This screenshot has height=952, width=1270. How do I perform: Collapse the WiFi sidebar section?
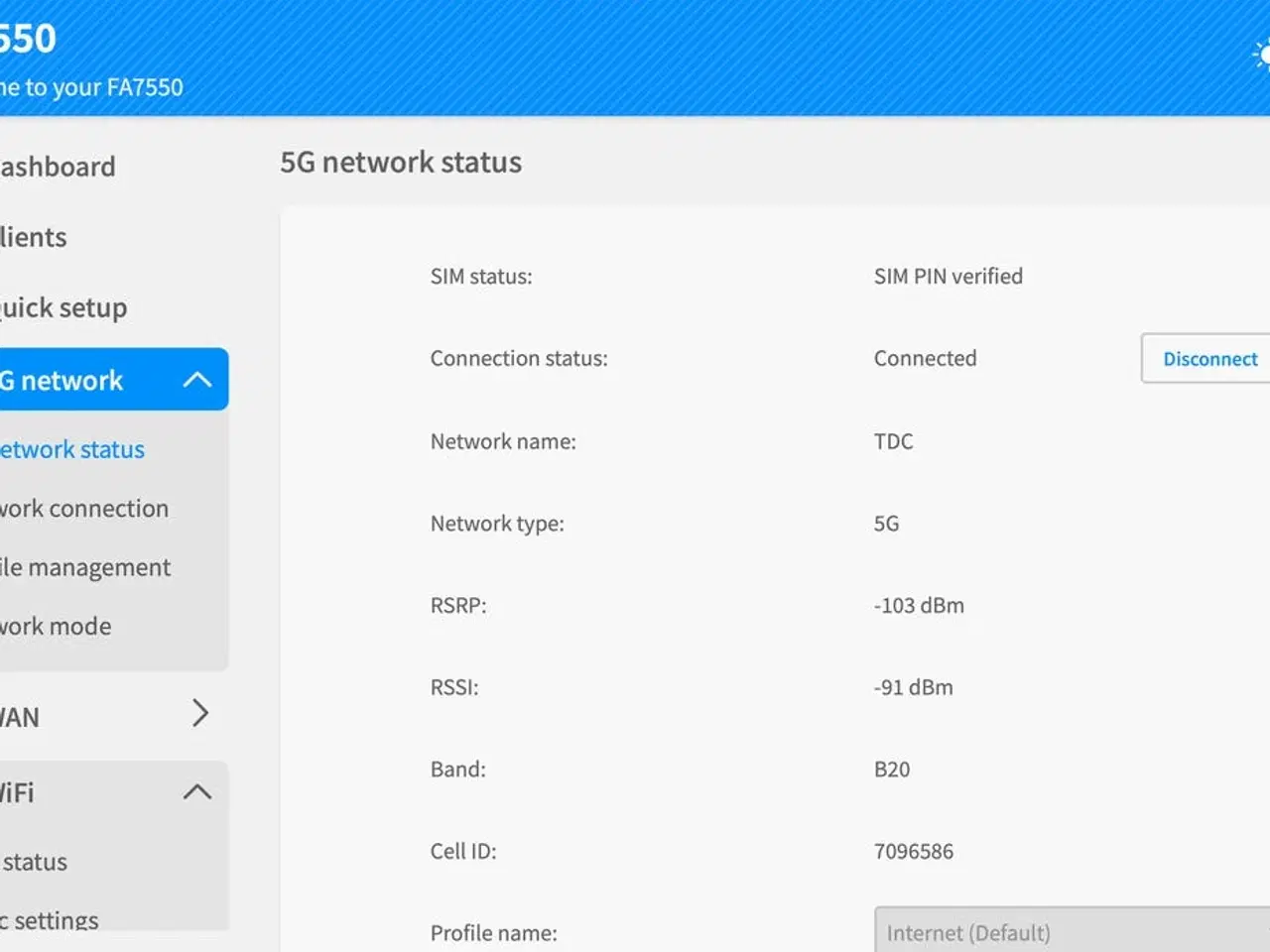point(198,792)
